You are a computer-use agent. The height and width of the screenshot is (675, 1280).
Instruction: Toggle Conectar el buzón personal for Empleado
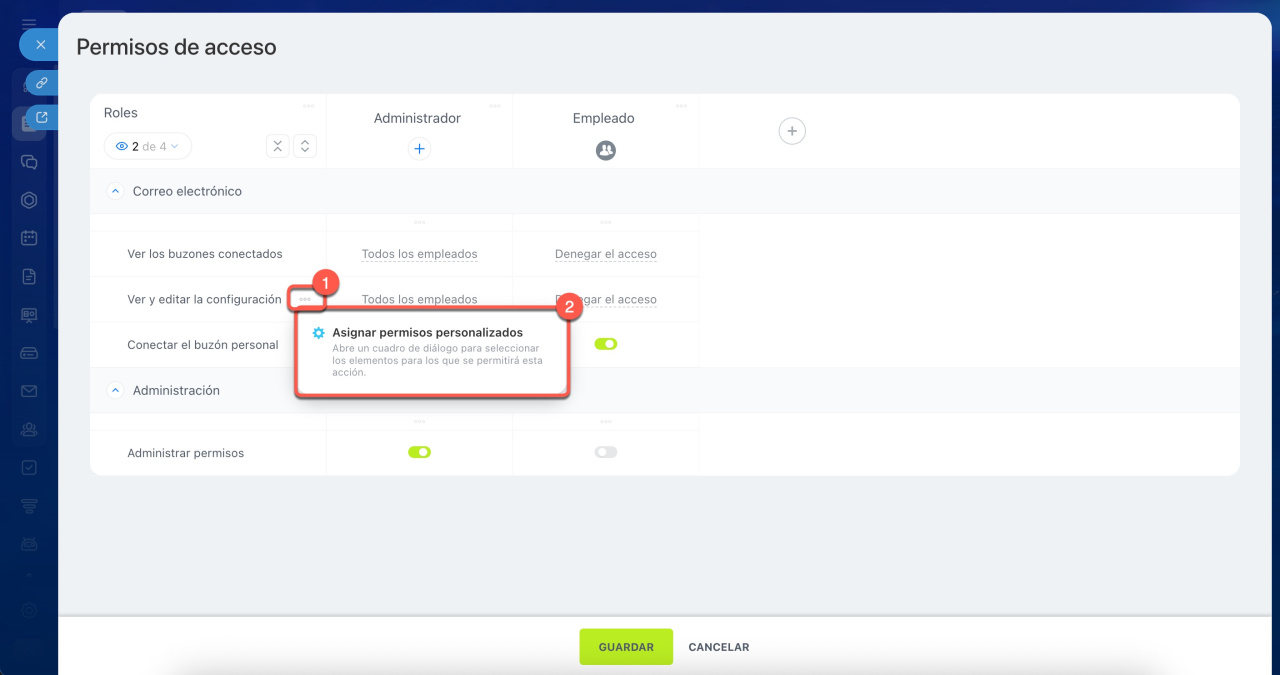click(605, 344)
